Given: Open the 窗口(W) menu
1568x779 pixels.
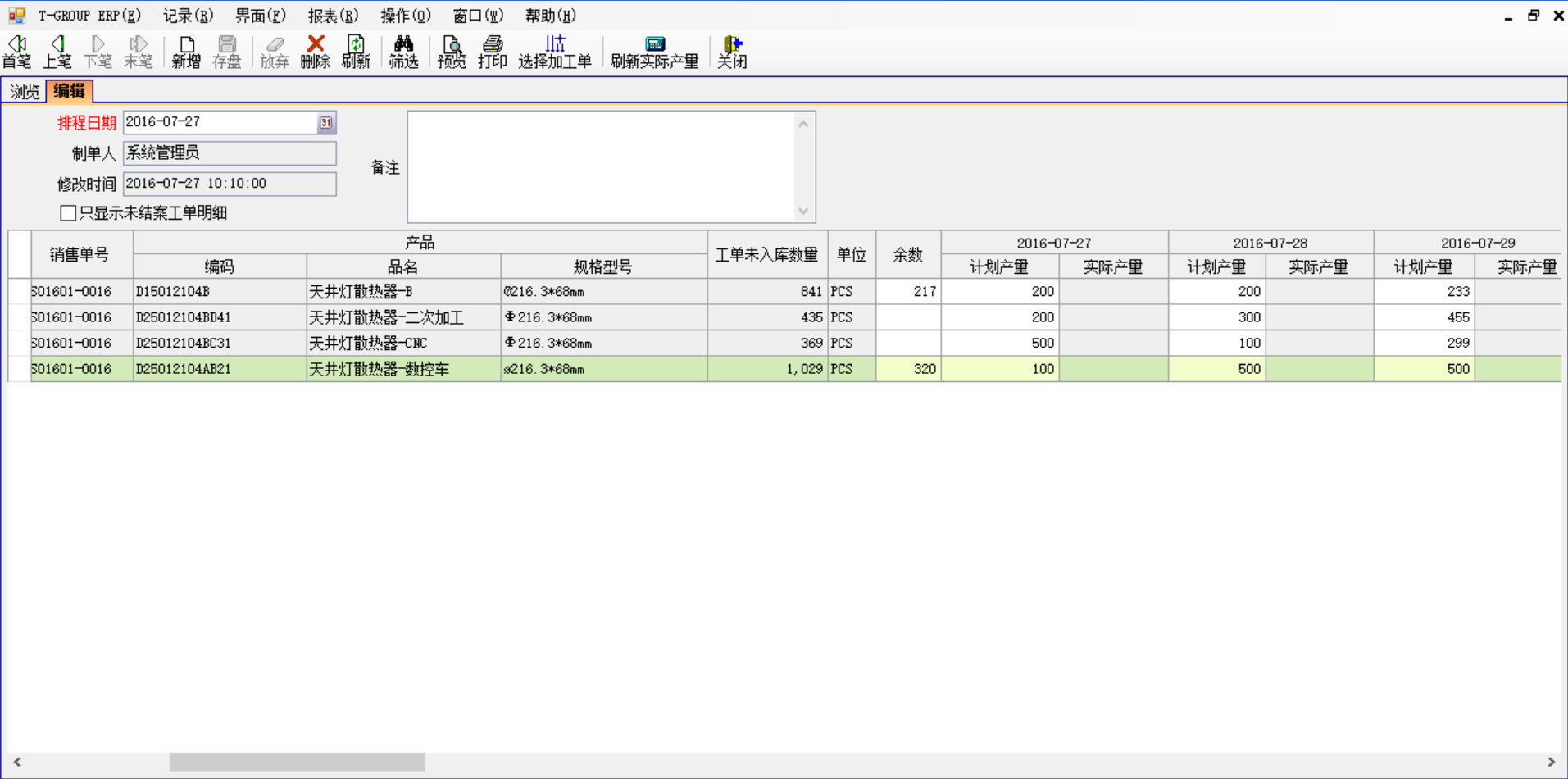Looking at the screenshot, I should 478,16.
